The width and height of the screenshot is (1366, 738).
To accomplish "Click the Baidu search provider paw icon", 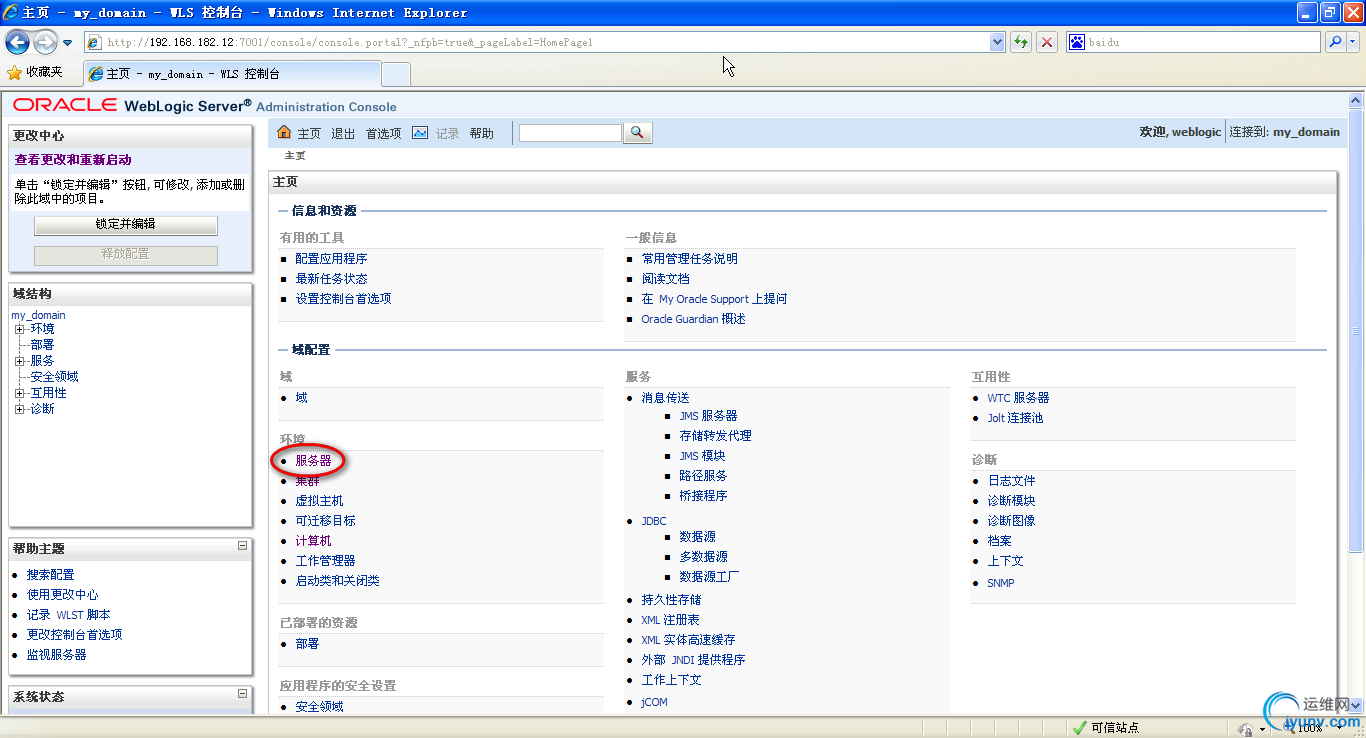I will (x=1077, y=42).
